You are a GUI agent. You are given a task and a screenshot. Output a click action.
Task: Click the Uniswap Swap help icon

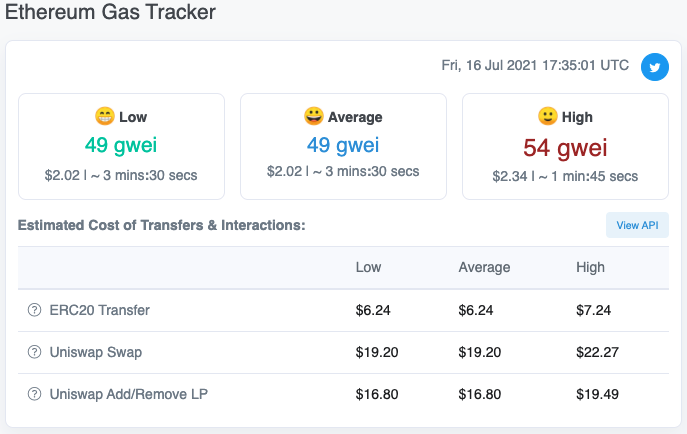[x=34, y=352]
